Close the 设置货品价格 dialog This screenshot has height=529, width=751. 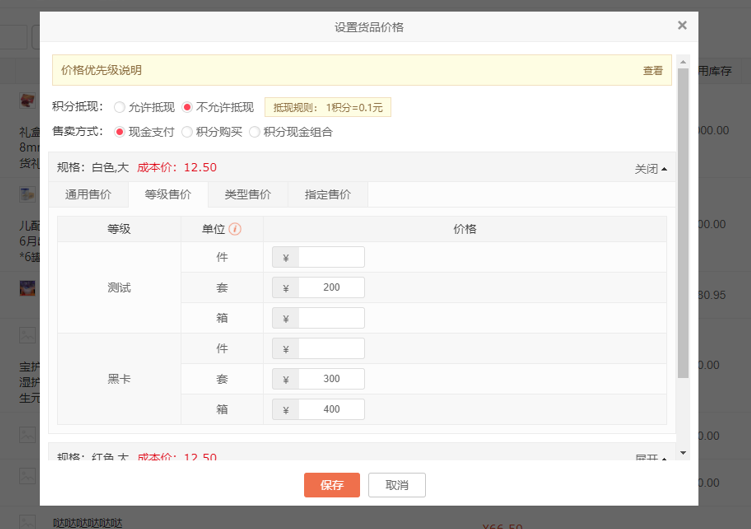(682, 25)
